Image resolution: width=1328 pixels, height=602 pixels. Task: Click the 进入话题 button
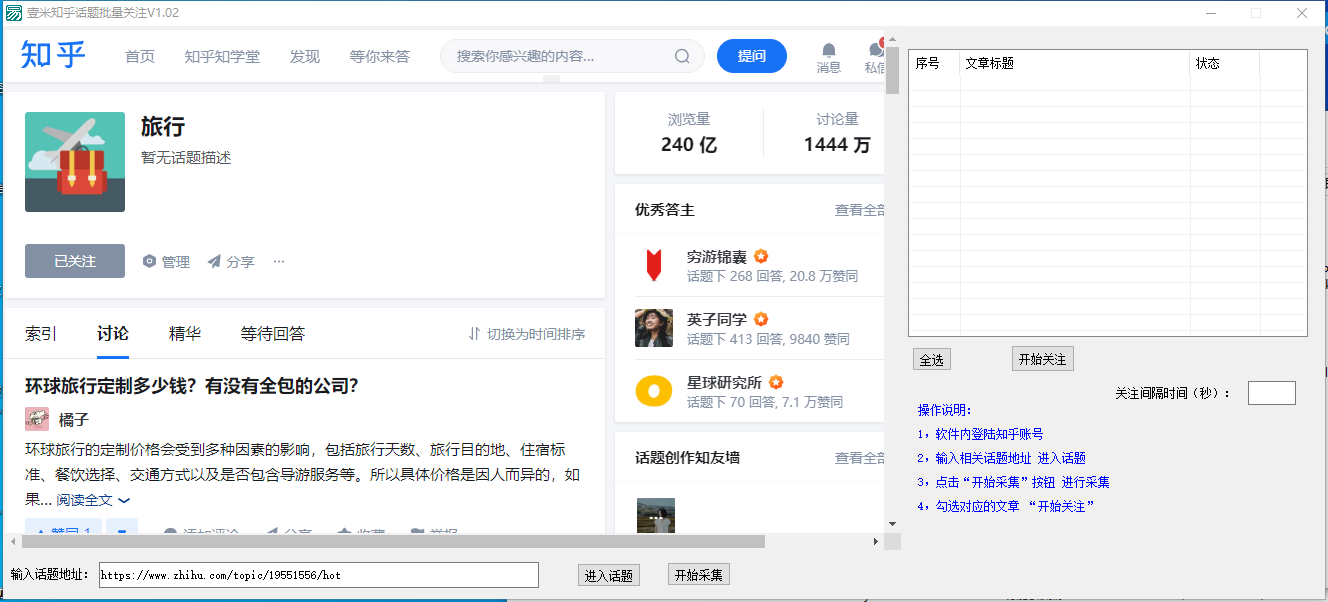609,575
